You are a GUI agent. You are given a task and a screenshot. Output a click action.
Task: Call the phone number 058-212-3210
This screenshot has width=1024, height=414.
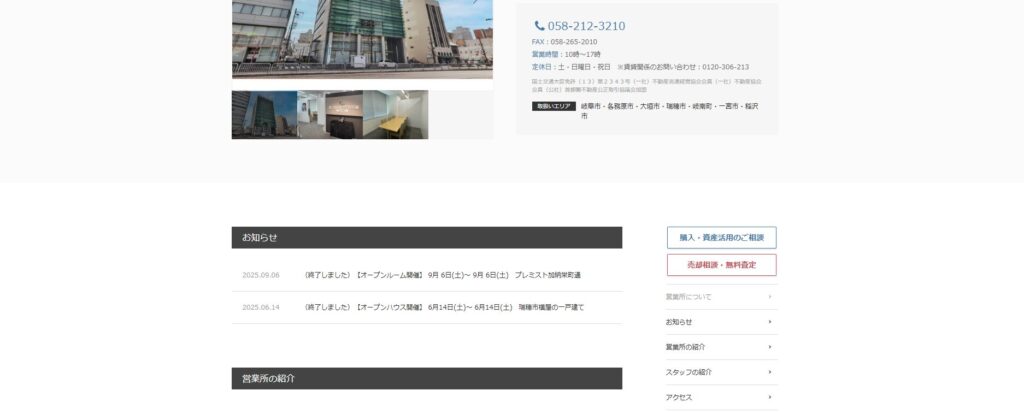[586, 26]
